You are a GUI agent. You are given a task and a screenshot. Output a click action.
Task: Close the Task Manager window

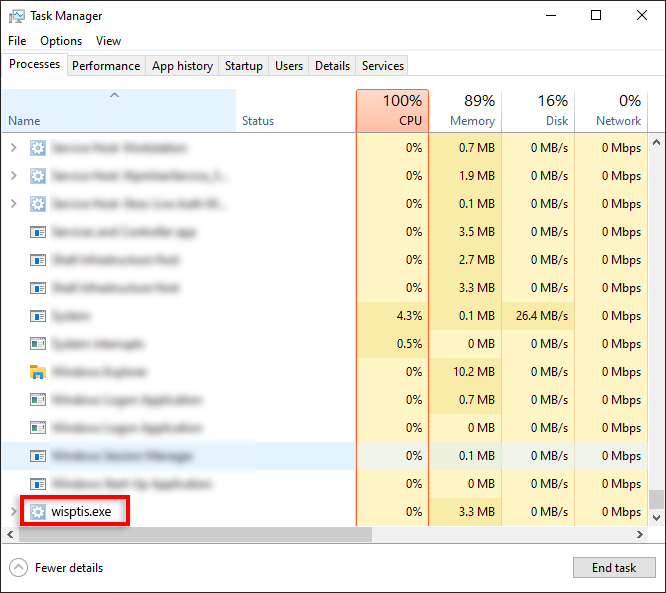pyautogui.click(x=642, y=16)
